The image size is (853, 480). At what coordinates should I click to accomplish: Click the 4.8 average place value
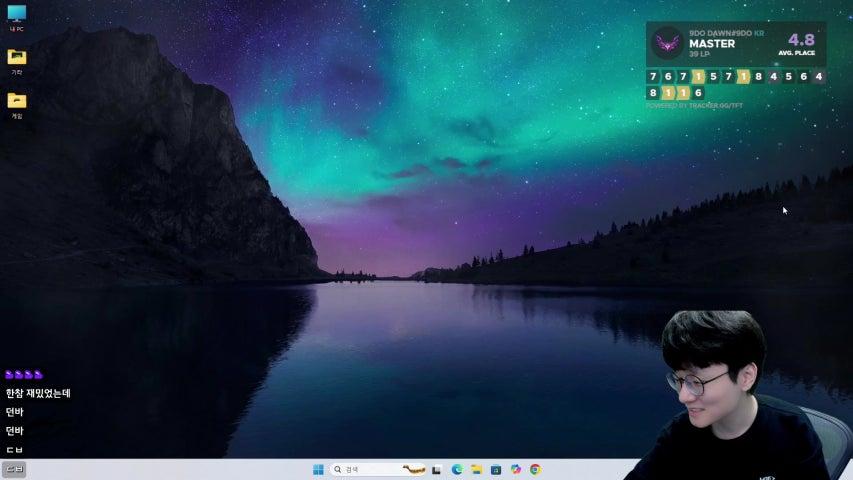pyautogui.click(x=801, y=40)
